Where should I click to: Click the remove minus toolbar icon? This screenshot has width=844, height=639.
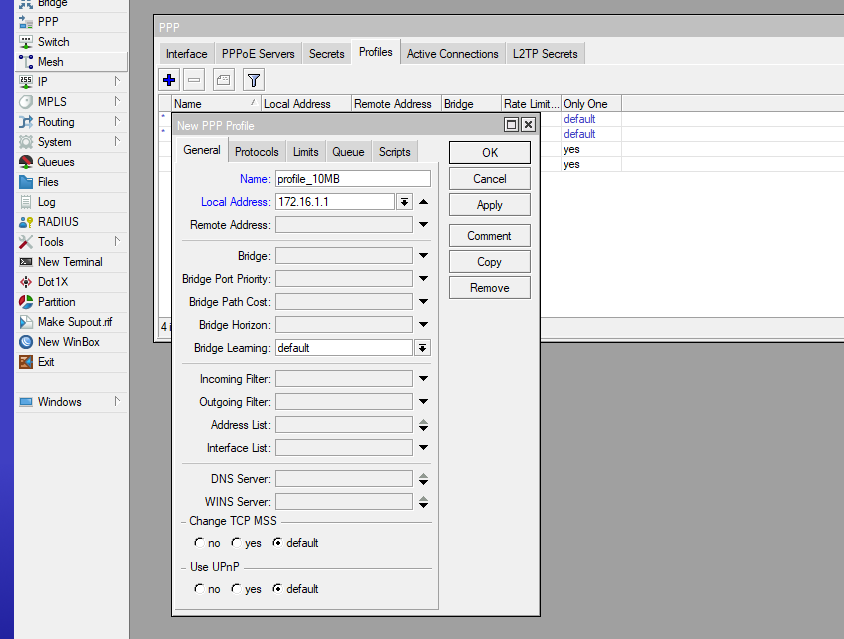coord(194,80)
